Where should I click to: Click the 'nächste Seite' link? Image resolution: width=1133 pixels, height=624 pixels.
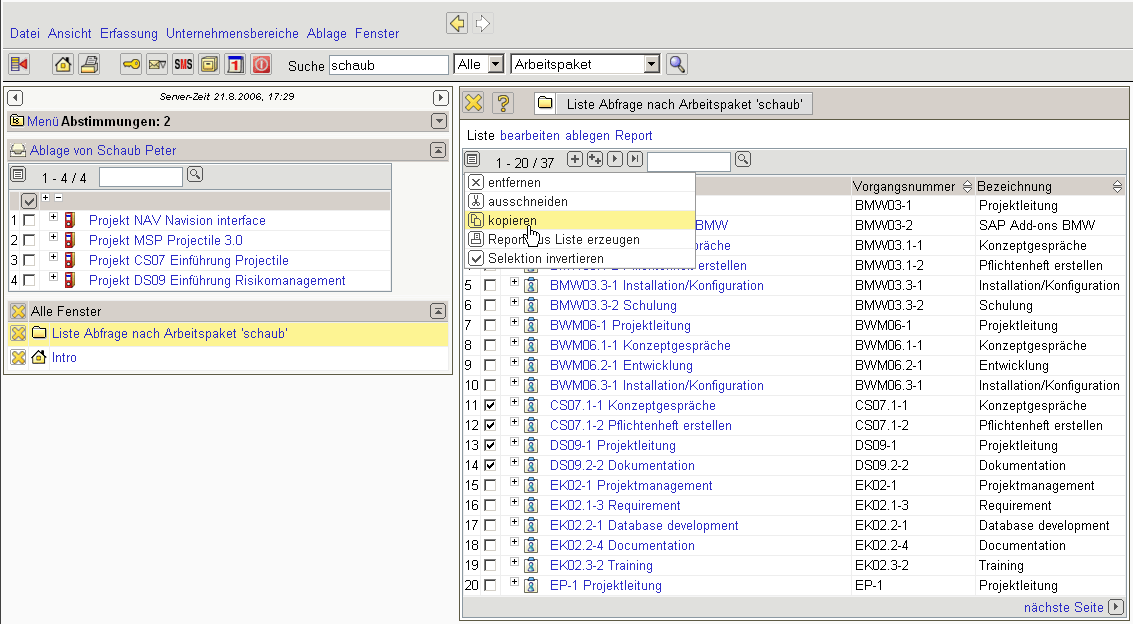[x=1063, y=607]
